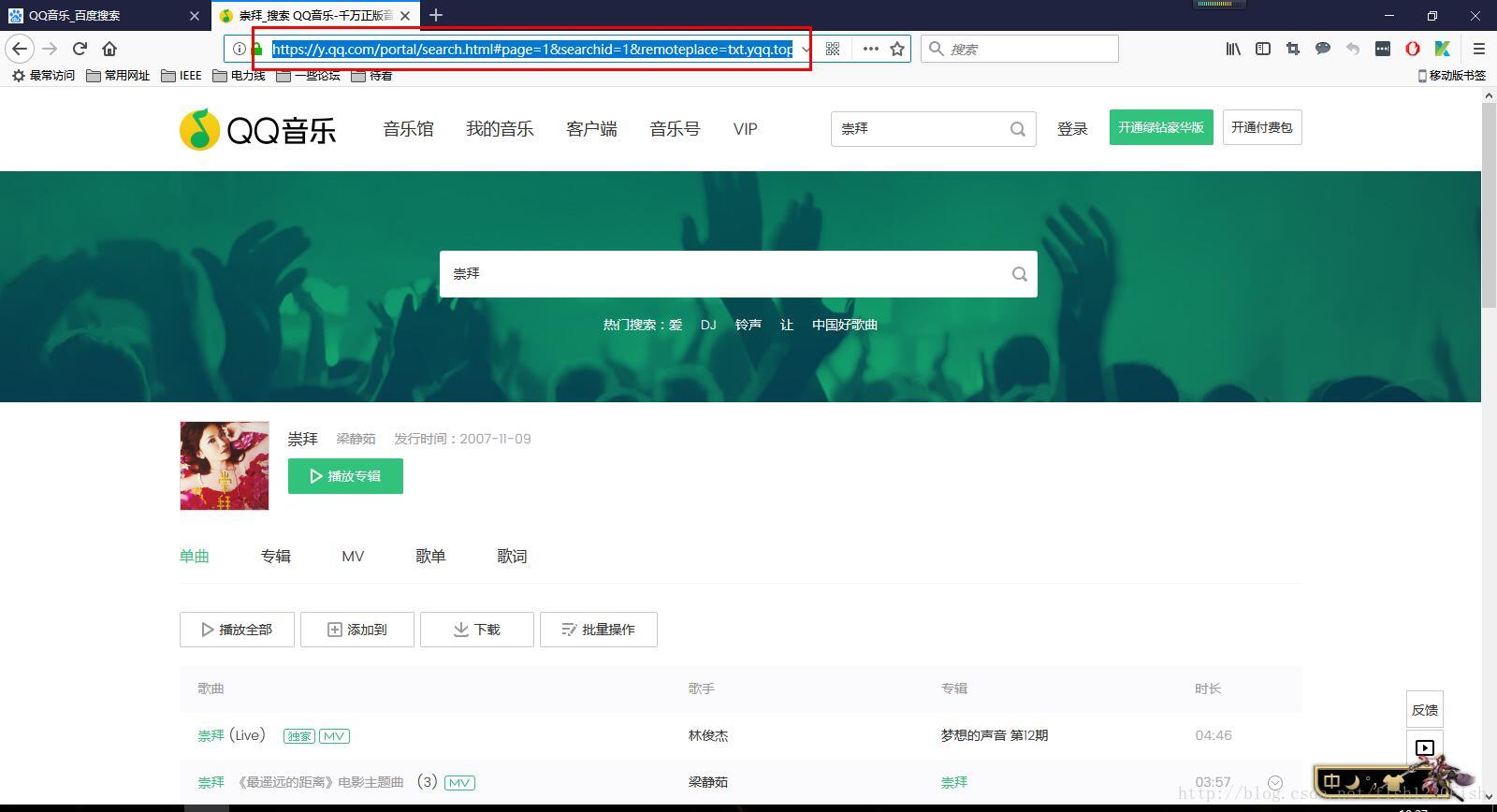Click 添加到 button
This screenshot has width=1497, height=812.
(x=356, y=630)
